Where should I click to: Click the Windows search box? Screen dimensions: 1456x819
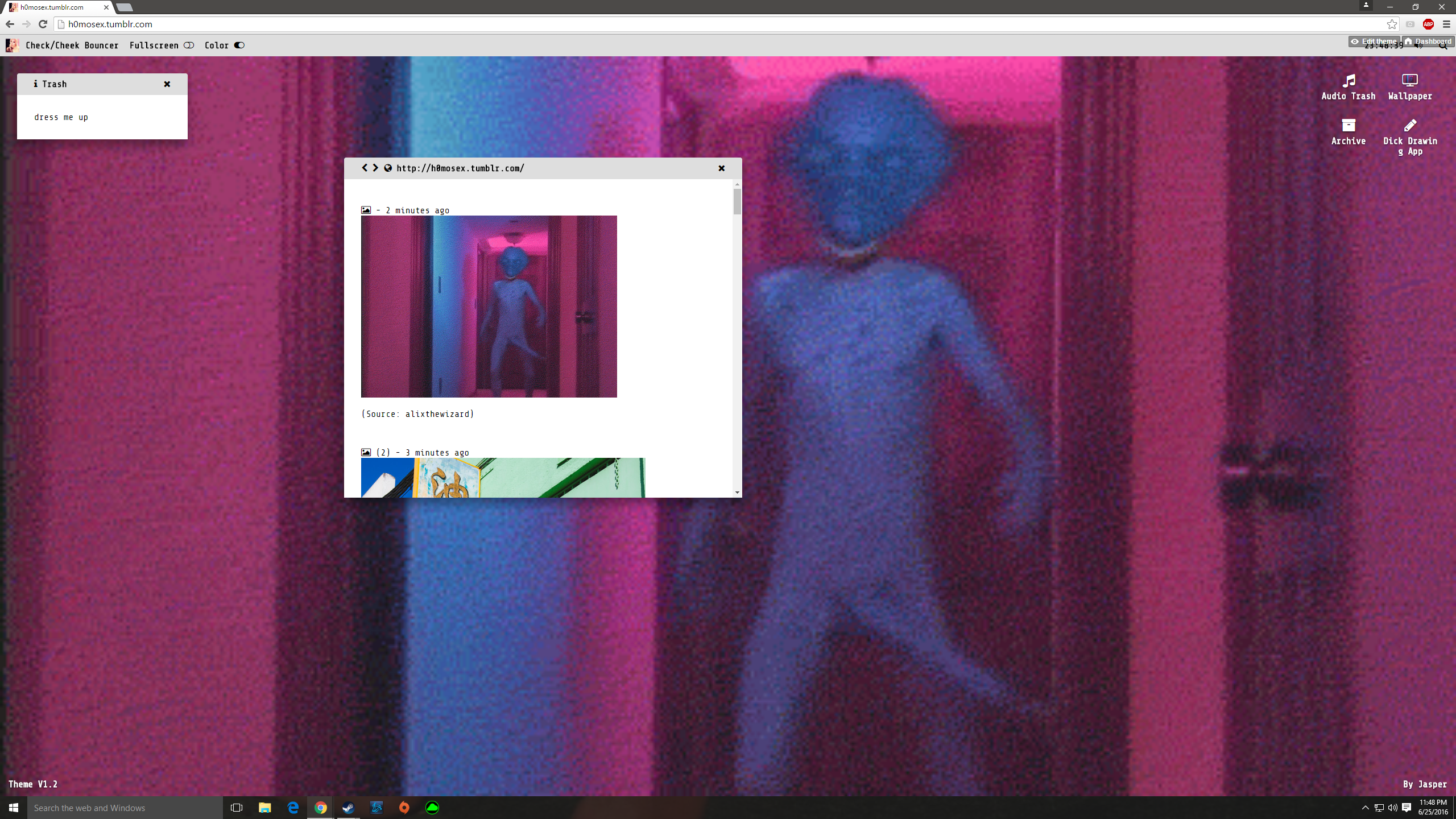(125, 808)
